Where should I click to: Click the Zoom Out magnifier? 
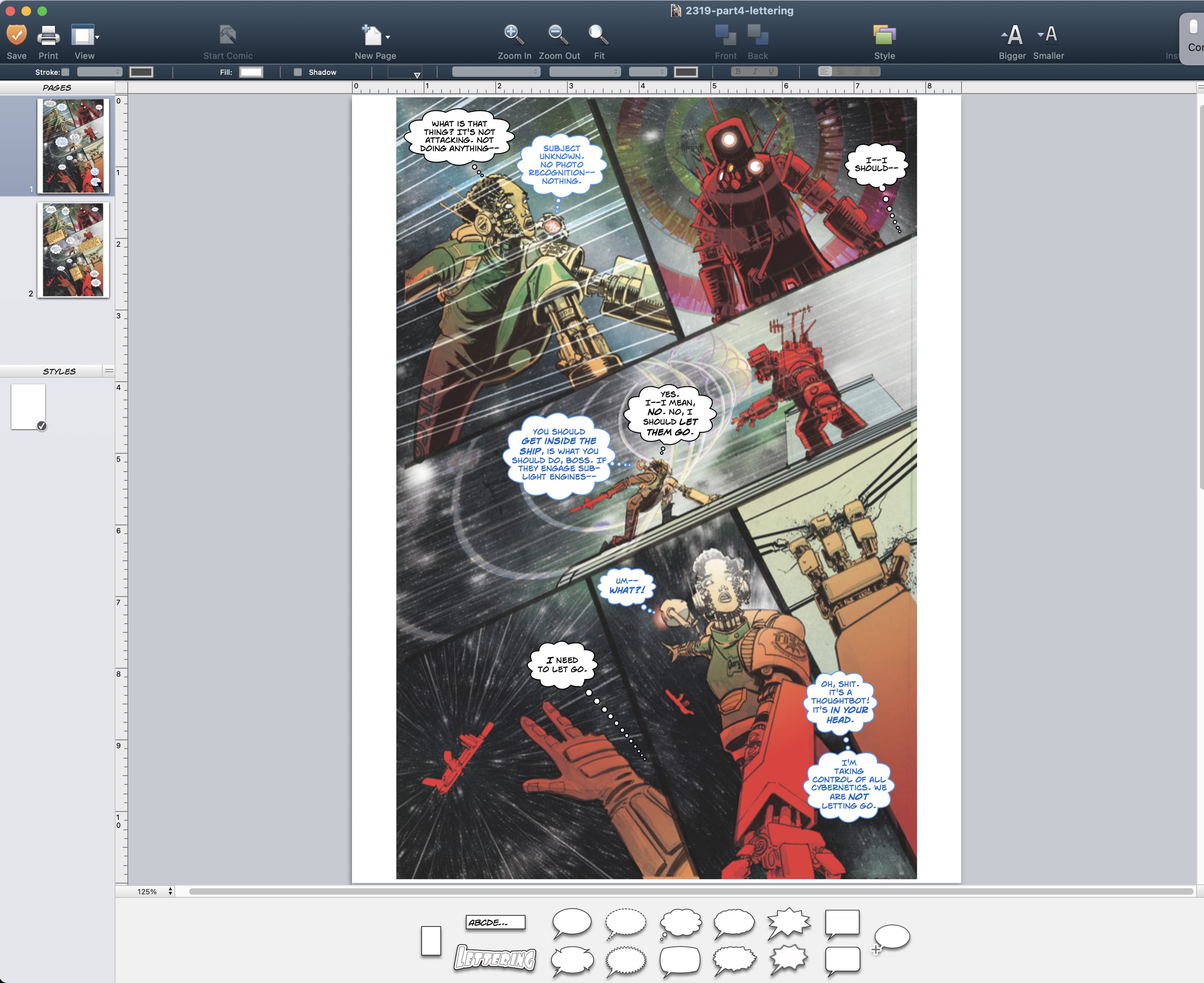(558, 35)
